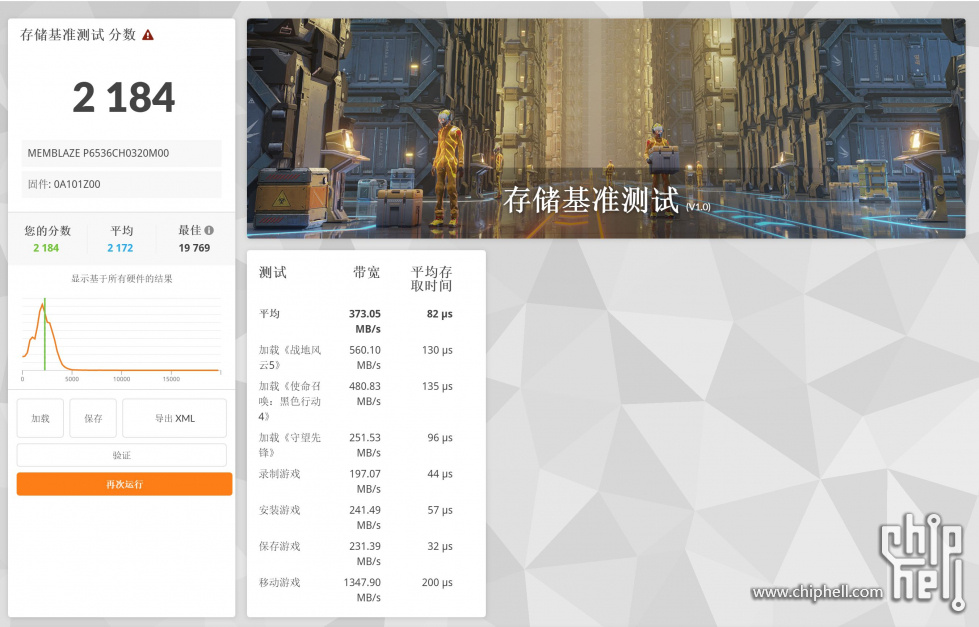Click device name MEMBLAZE P6536CH0320M00
The width and height of the screenshot is (979, 627).
pyautogui.click(x=122, y=153)
